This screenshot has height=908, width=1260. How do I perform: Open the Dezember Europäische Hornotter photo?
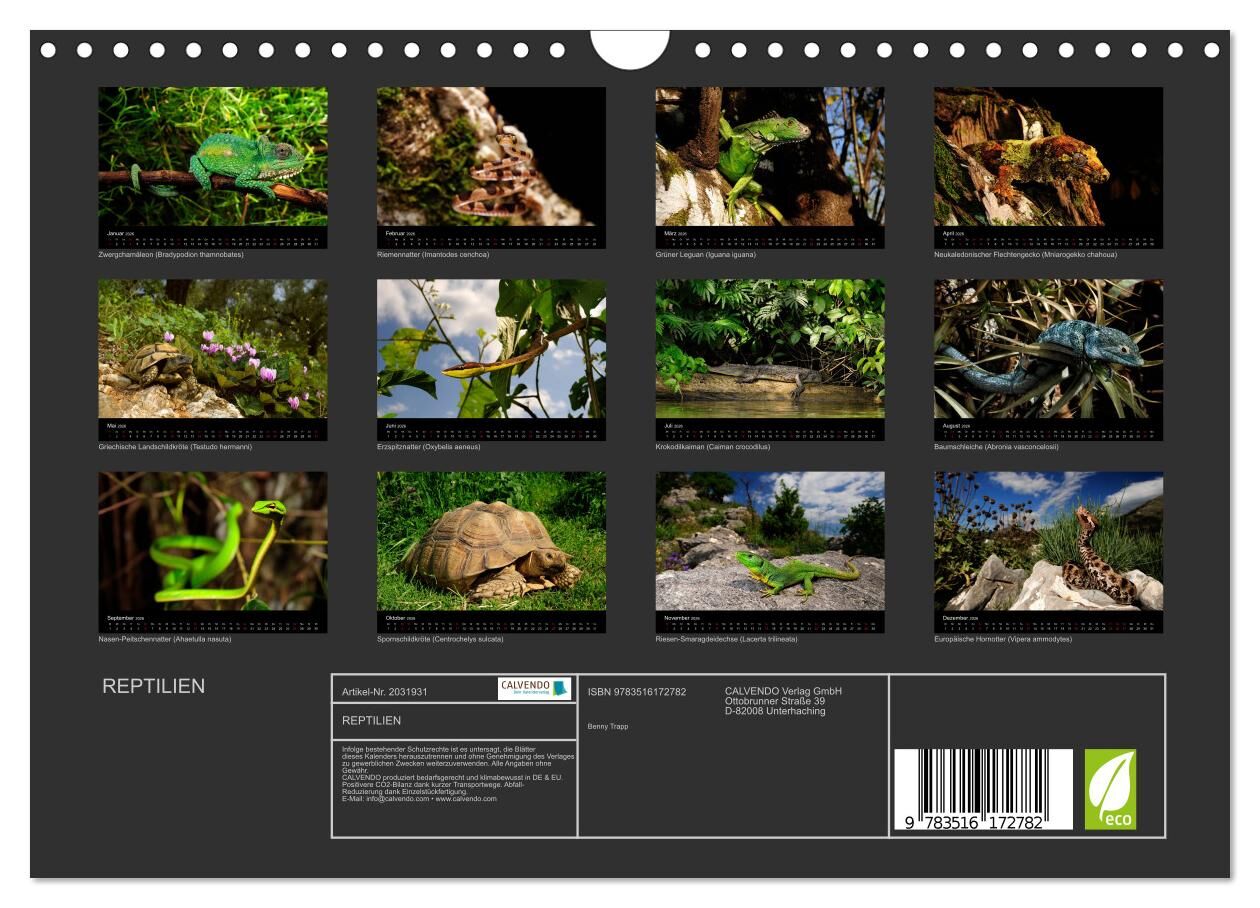click(x=1048, y=541)
